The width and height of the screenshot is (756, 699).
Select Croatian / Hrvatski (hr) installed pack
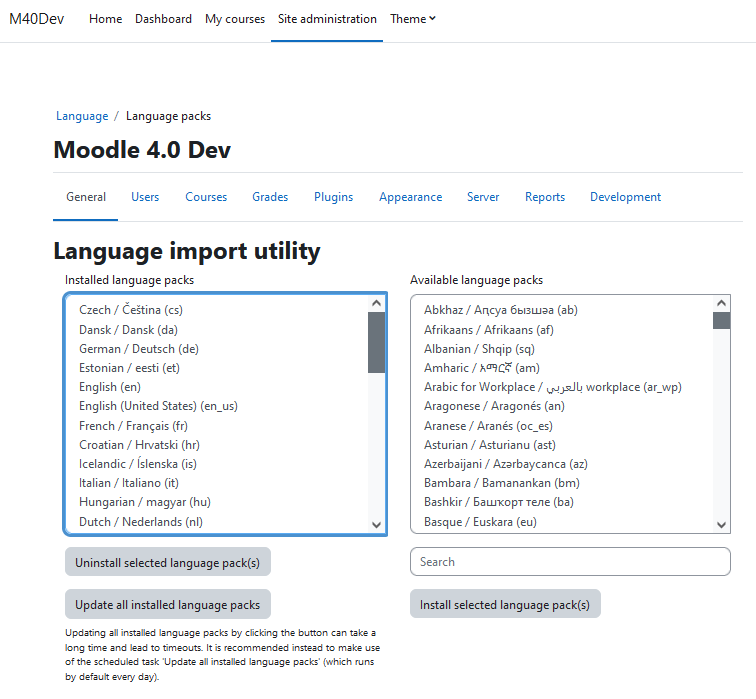pos(217,445)
